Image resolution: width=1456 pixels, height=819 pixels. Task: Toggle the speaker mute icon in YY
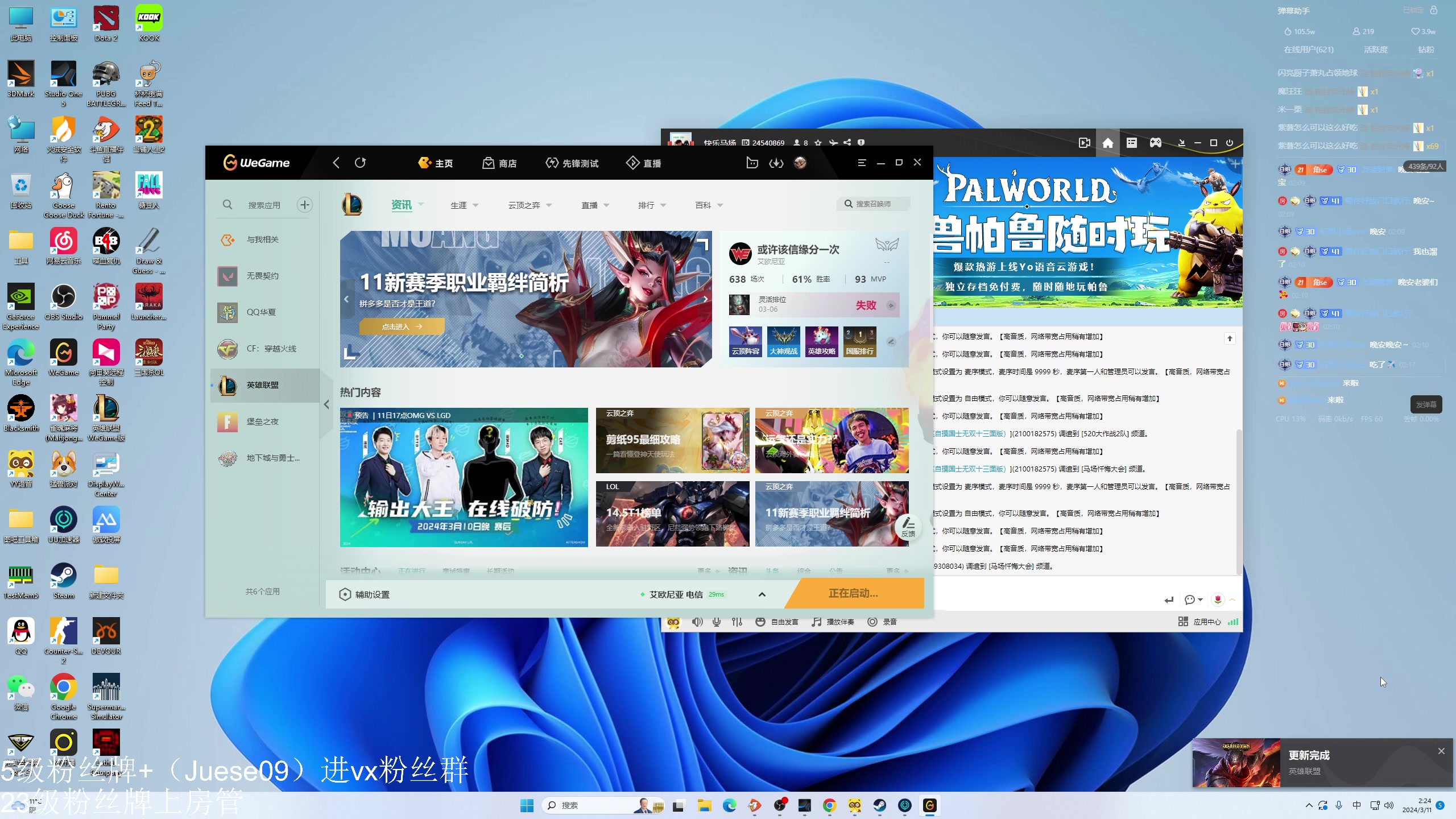(697, 622)
